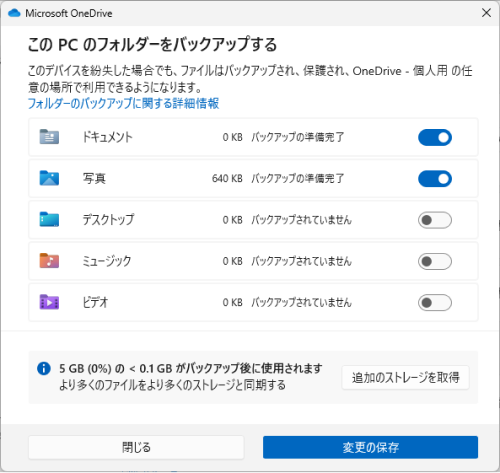Click 写真 row status バックアップの準備完了
The image size is (500, 473).
(298, 178)
